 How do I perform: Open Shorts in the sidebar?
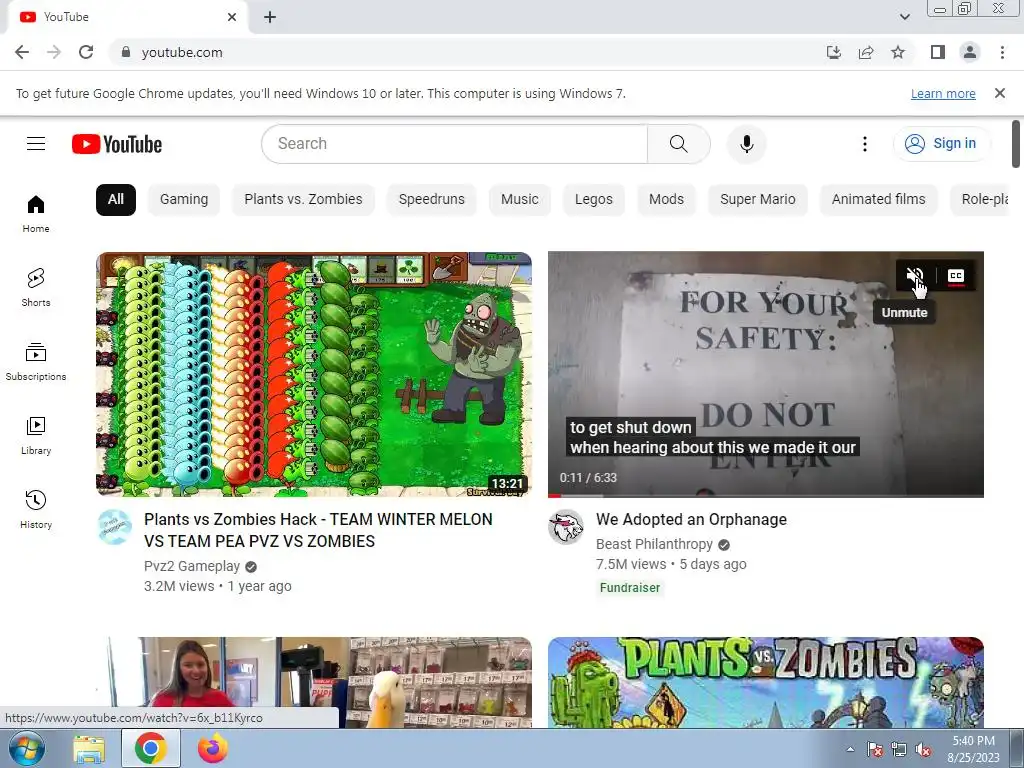(x=36, y=287)
